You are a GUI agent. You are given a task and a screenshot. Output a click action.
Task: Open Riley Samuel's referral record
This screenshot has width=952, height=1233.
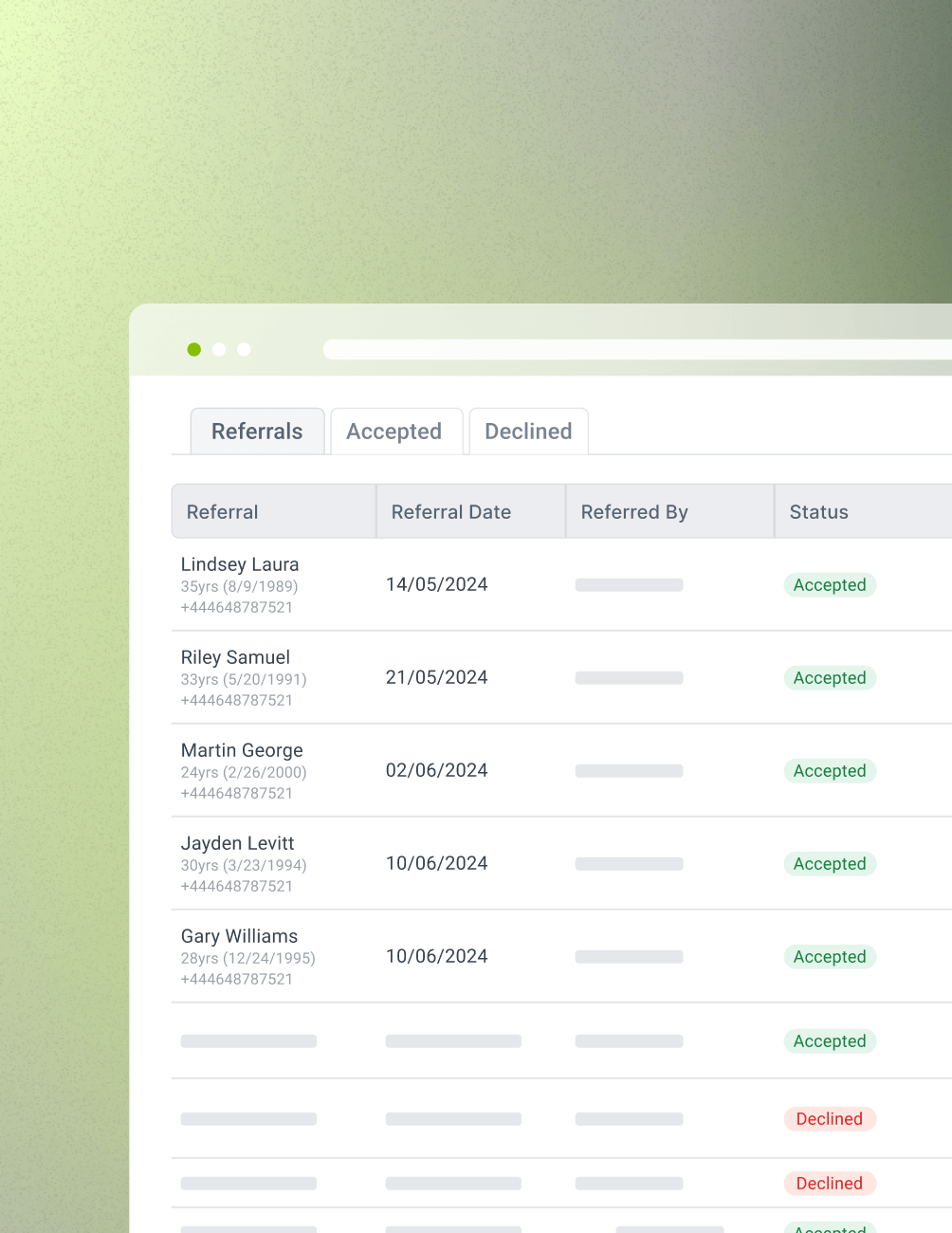click(235, 658)
